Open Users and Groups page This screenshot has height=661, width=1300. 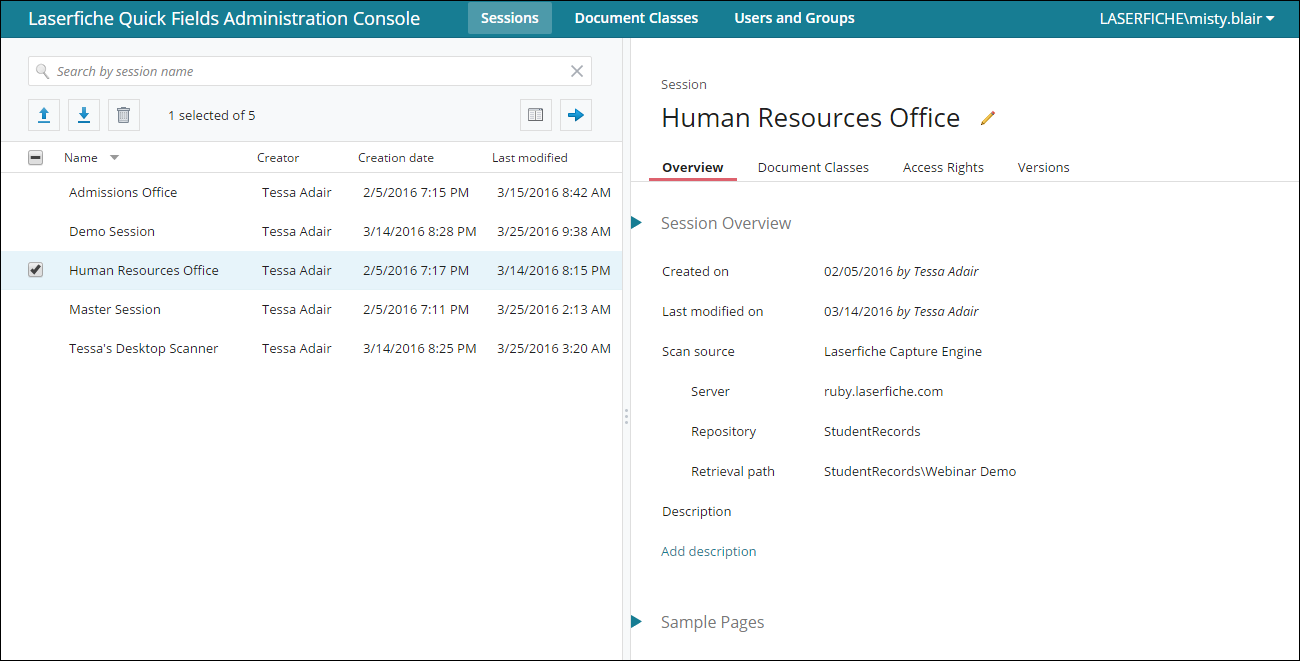click(794, 18)
